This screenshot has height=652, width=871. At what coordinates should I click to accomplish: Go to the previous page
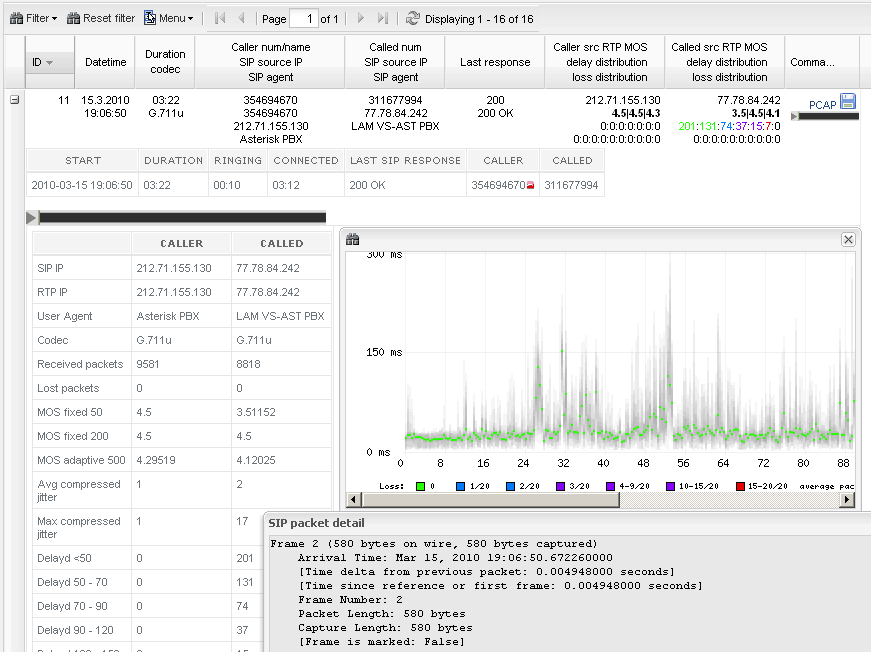[241, 18]
